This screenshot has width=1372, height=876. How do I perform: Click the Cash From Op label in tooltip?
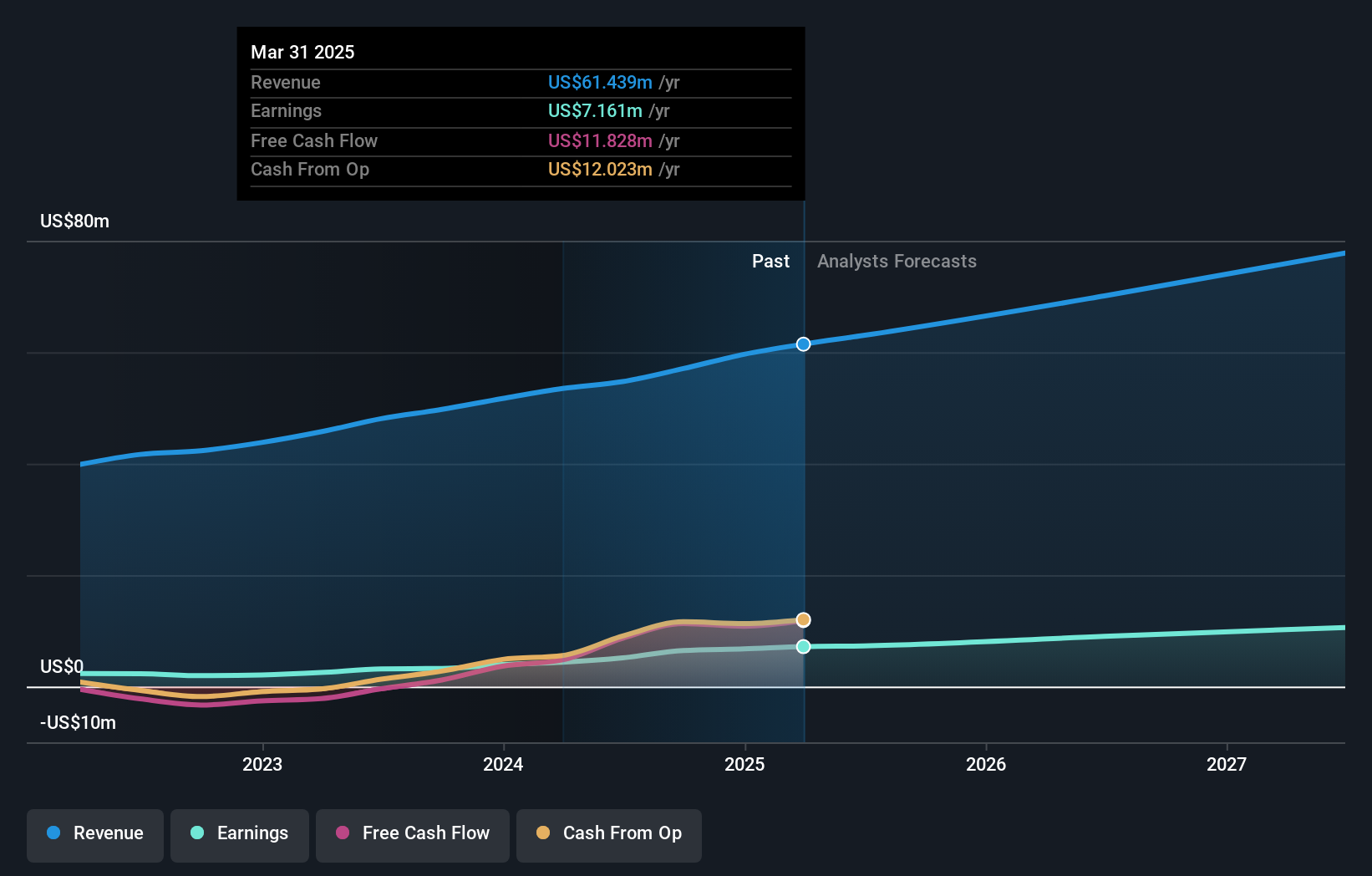click(x=310, y=169)
